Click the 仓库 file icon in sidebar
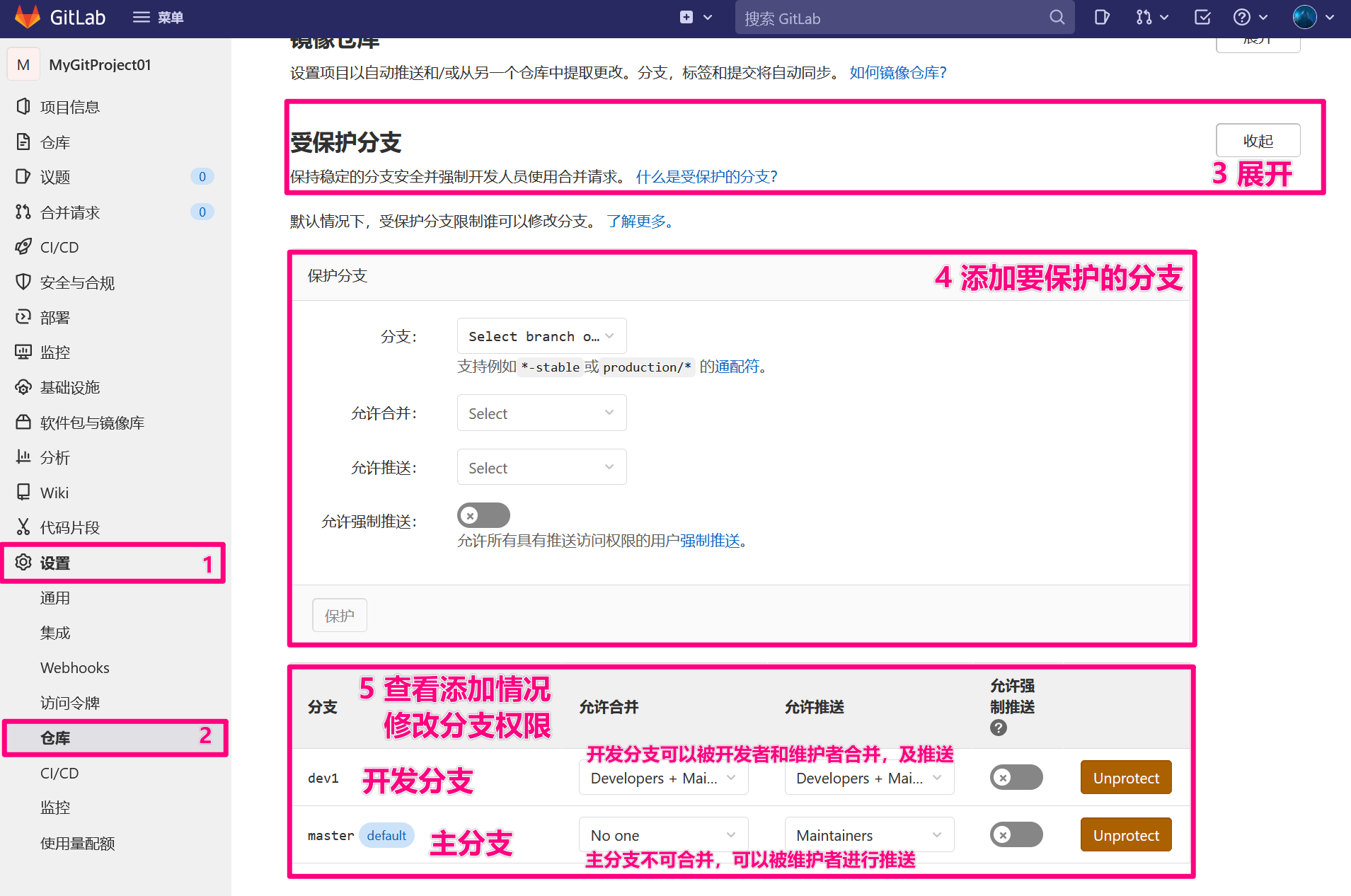1351x896 pixels. click(x=23, y=142)
